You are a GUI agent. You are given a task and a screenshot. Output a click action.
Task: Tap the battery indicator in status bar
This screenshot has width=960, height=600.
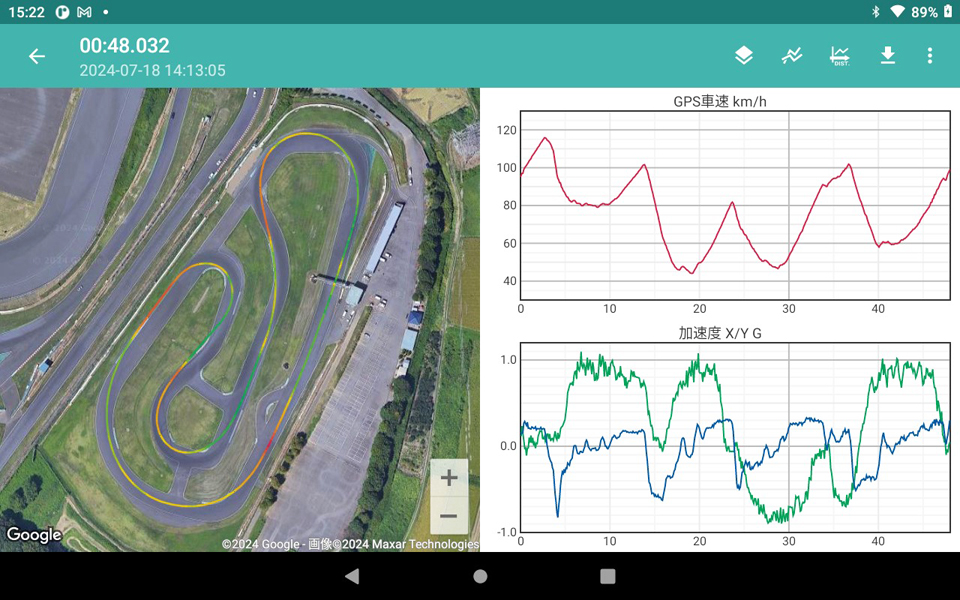tap(947, 12)
